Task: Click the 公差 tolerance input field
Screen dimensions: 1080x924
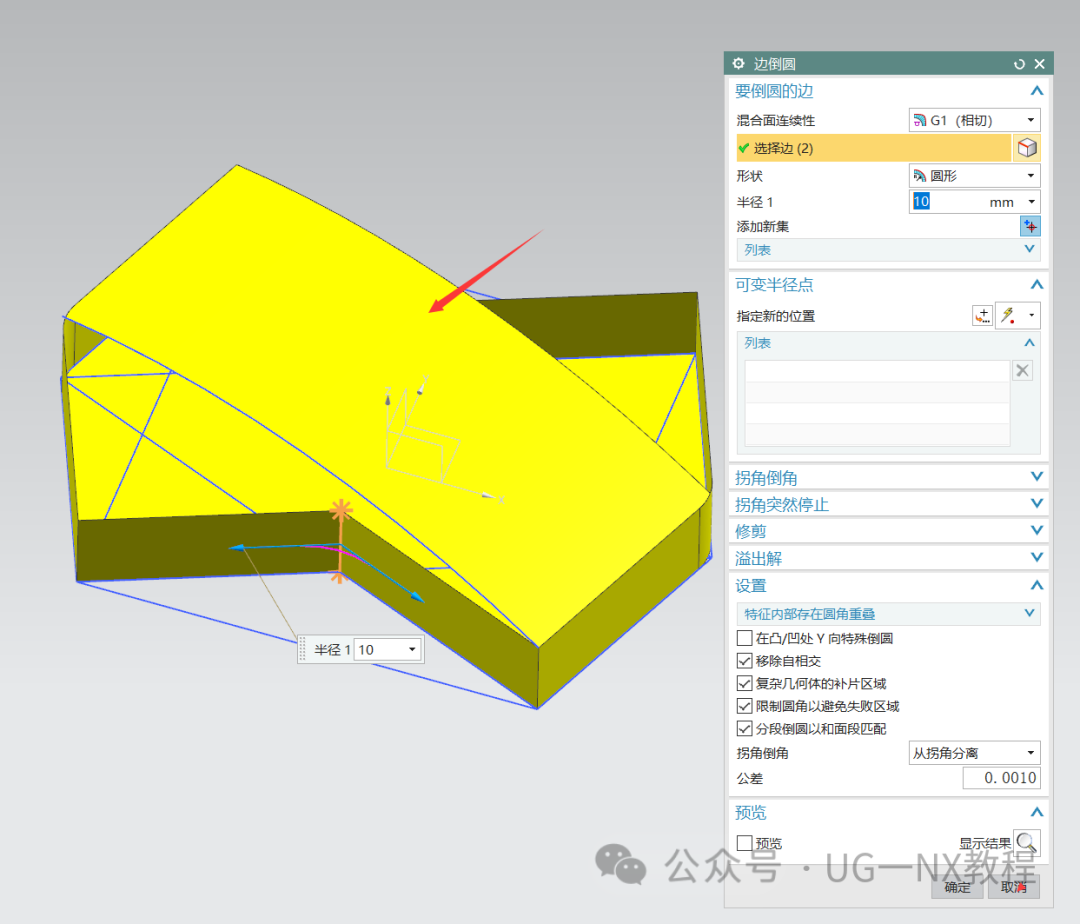Action: (1001, 778)
